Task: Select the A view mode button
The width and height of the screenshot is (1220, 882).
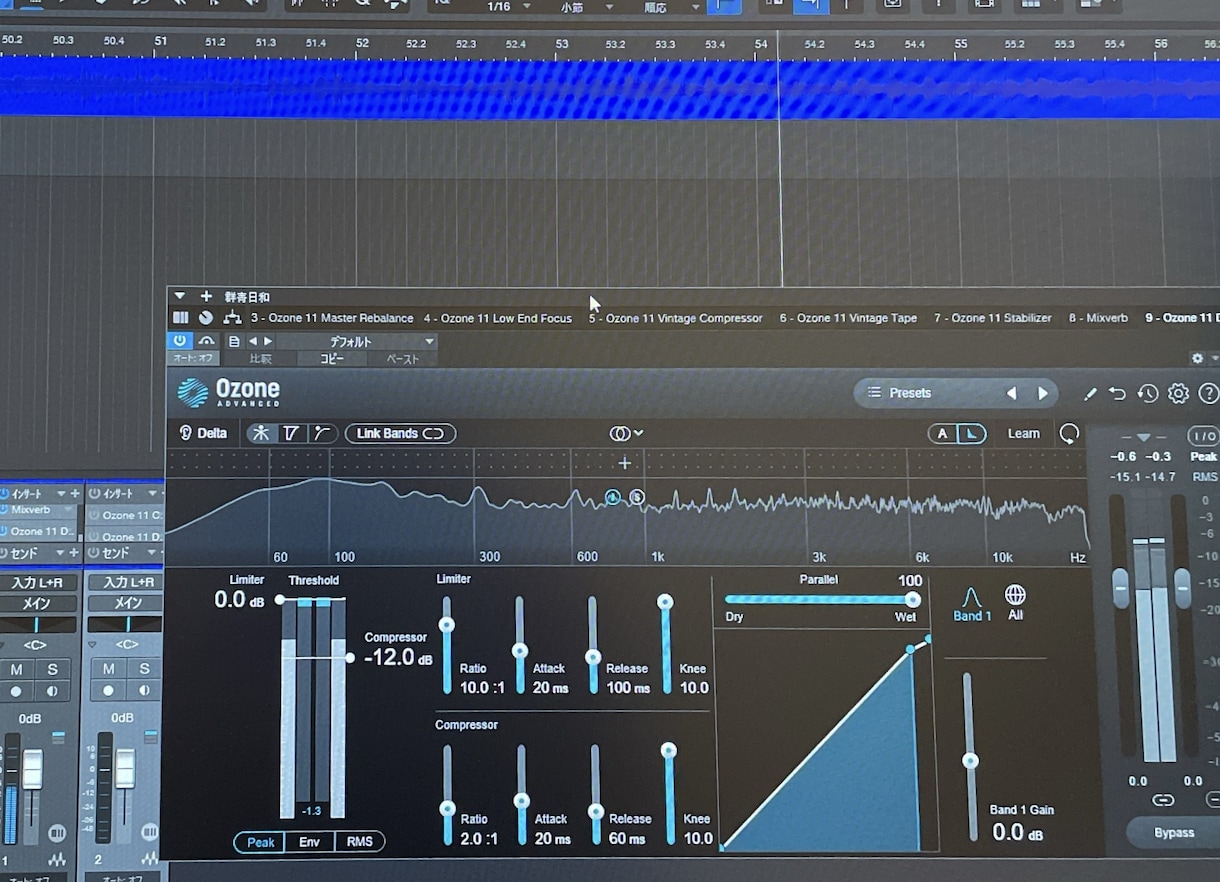Action: tap(942, 434)
